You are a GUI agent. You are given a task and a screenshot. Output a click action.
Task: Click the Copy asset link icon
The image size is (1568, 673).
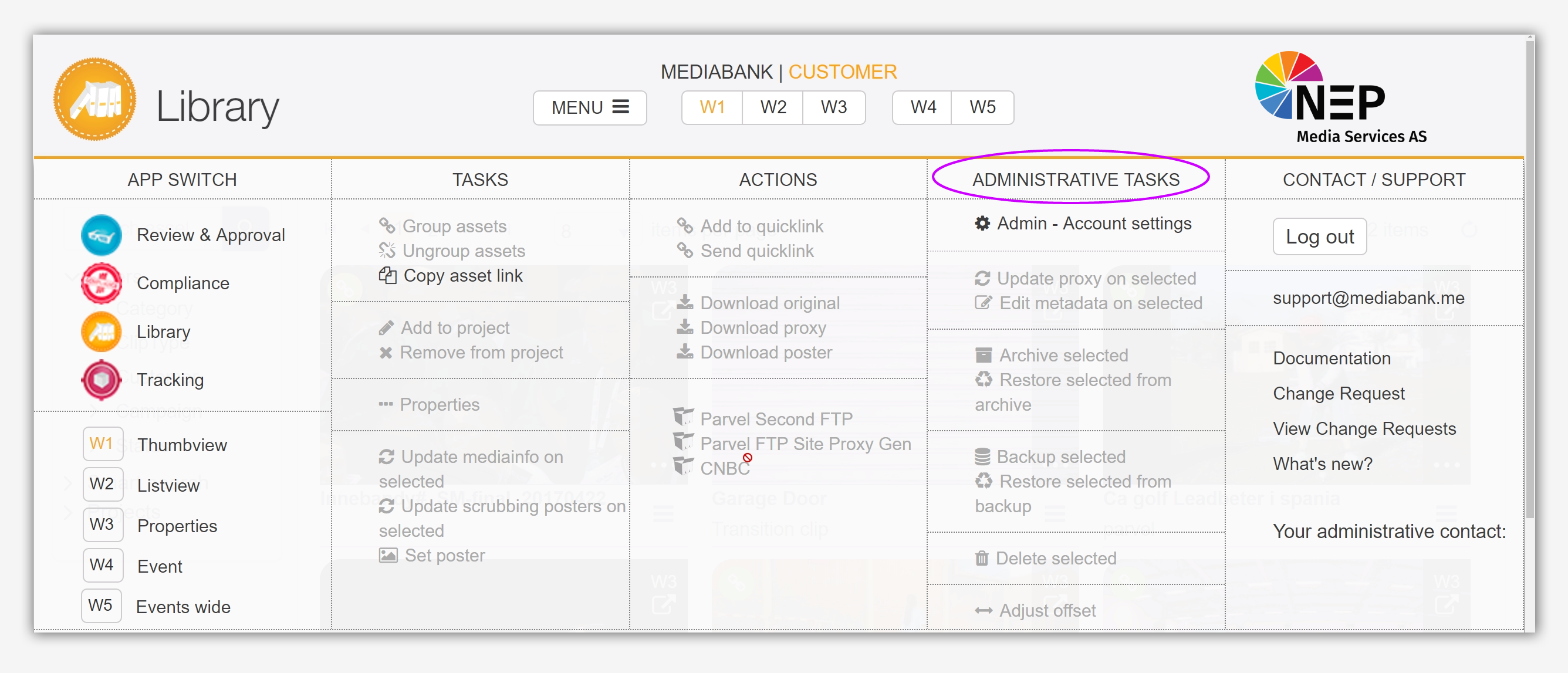pos(387,276)
